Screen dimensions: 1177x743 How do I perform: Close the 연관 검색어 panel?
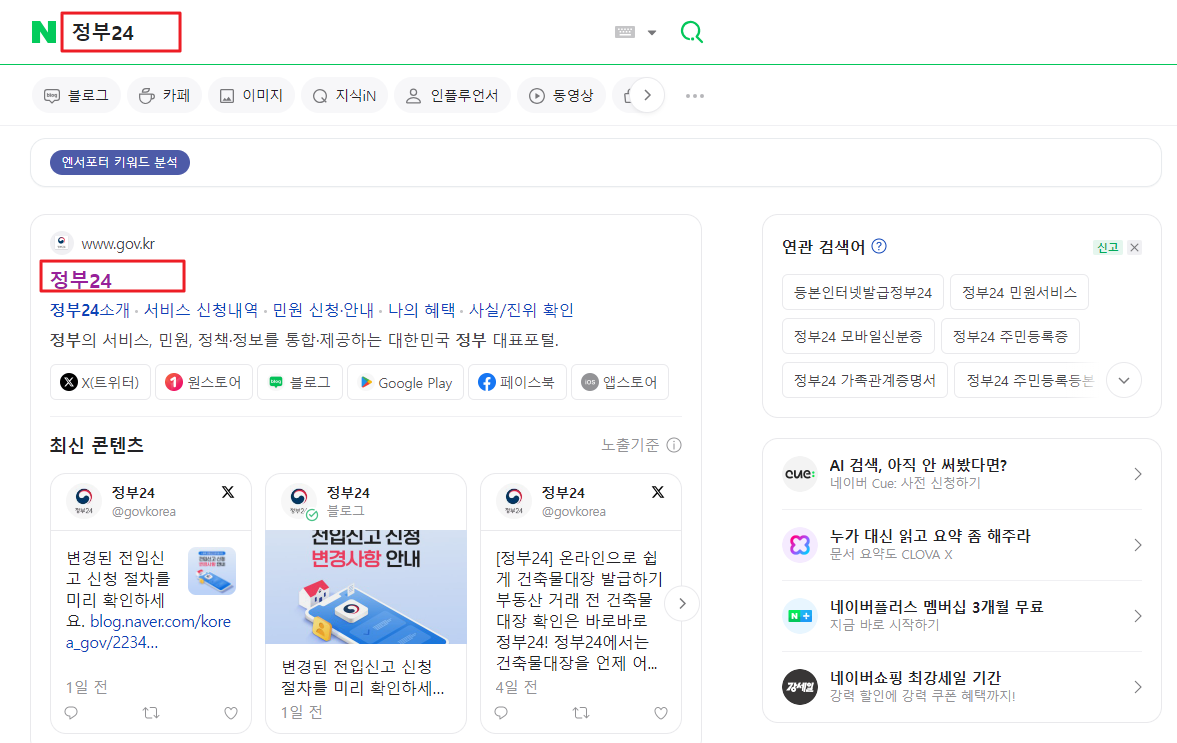point(1134,247)
